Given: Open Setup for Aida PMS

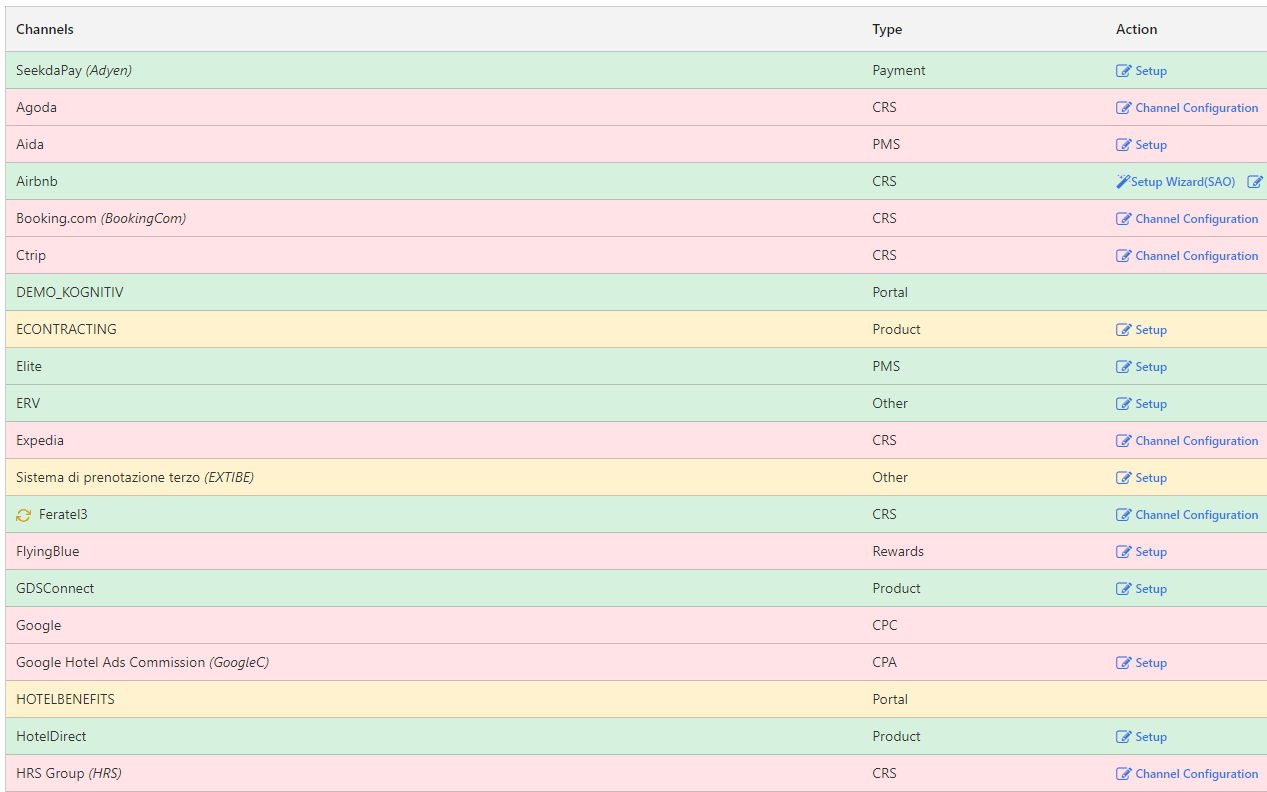Looking at the screenshot, I should pyautogui.click(x=1150, y=145).
